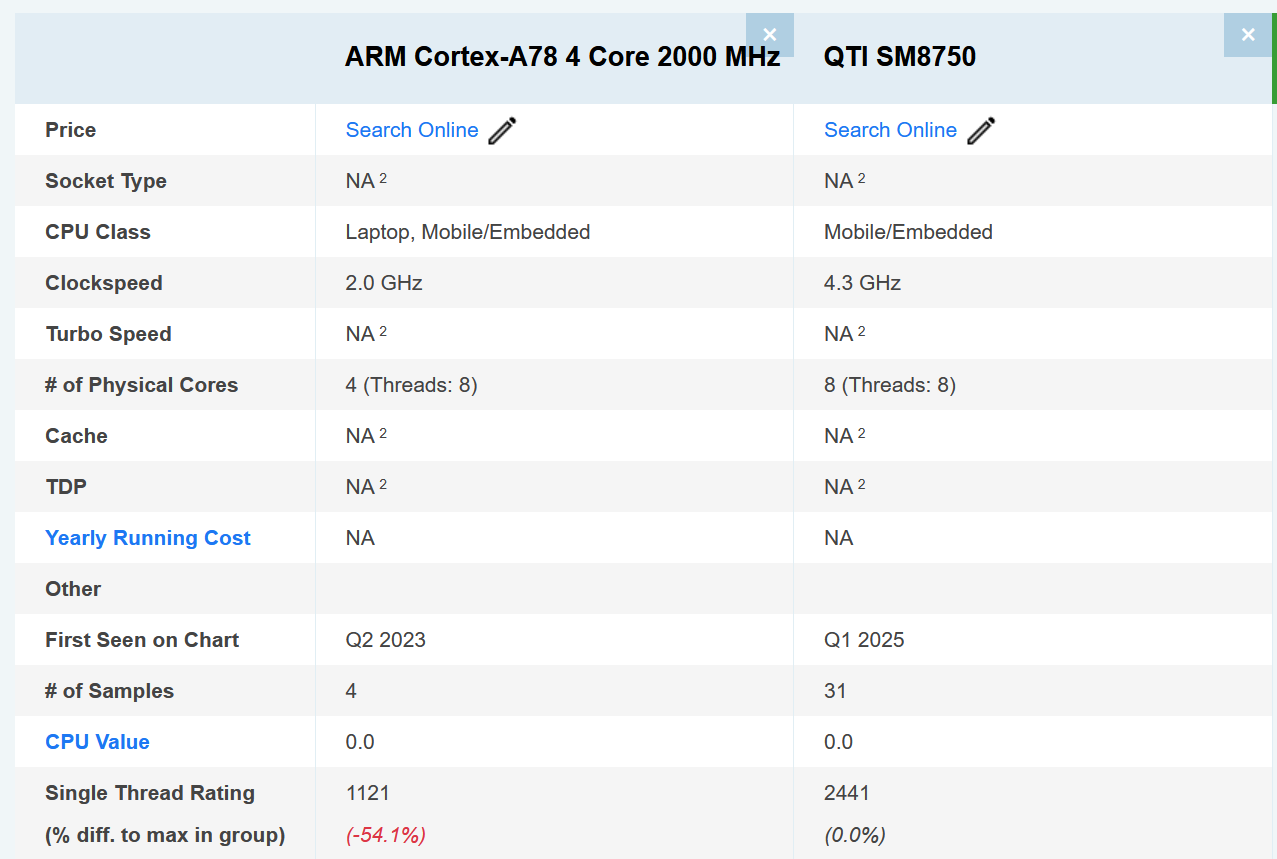Click the 2.0 GHz clockspeed value
Viewport: 1277px width, 859px height.
(384, 283)
